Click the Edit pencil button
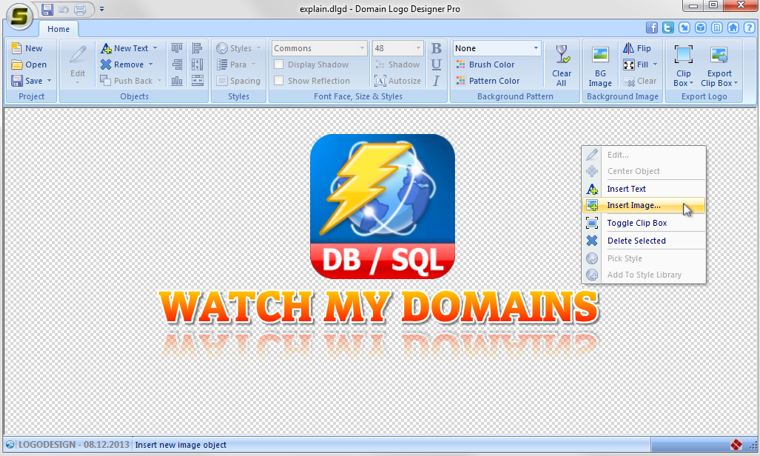This screenshot has height=456, width=760. pos(78,64)
